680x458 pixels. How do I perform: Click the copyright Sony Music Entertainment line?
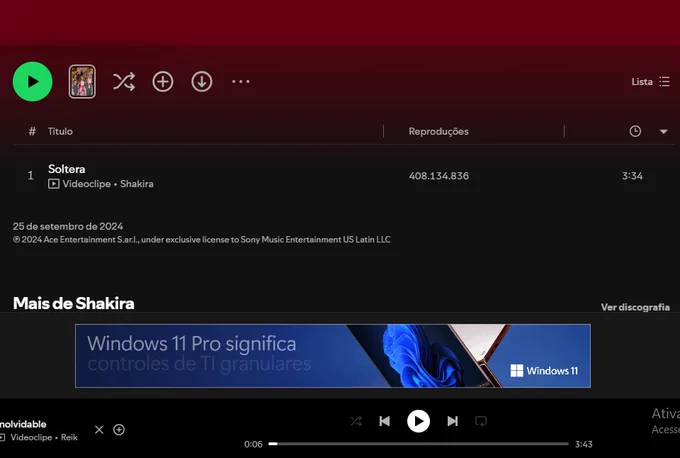[x=202, y=239]
